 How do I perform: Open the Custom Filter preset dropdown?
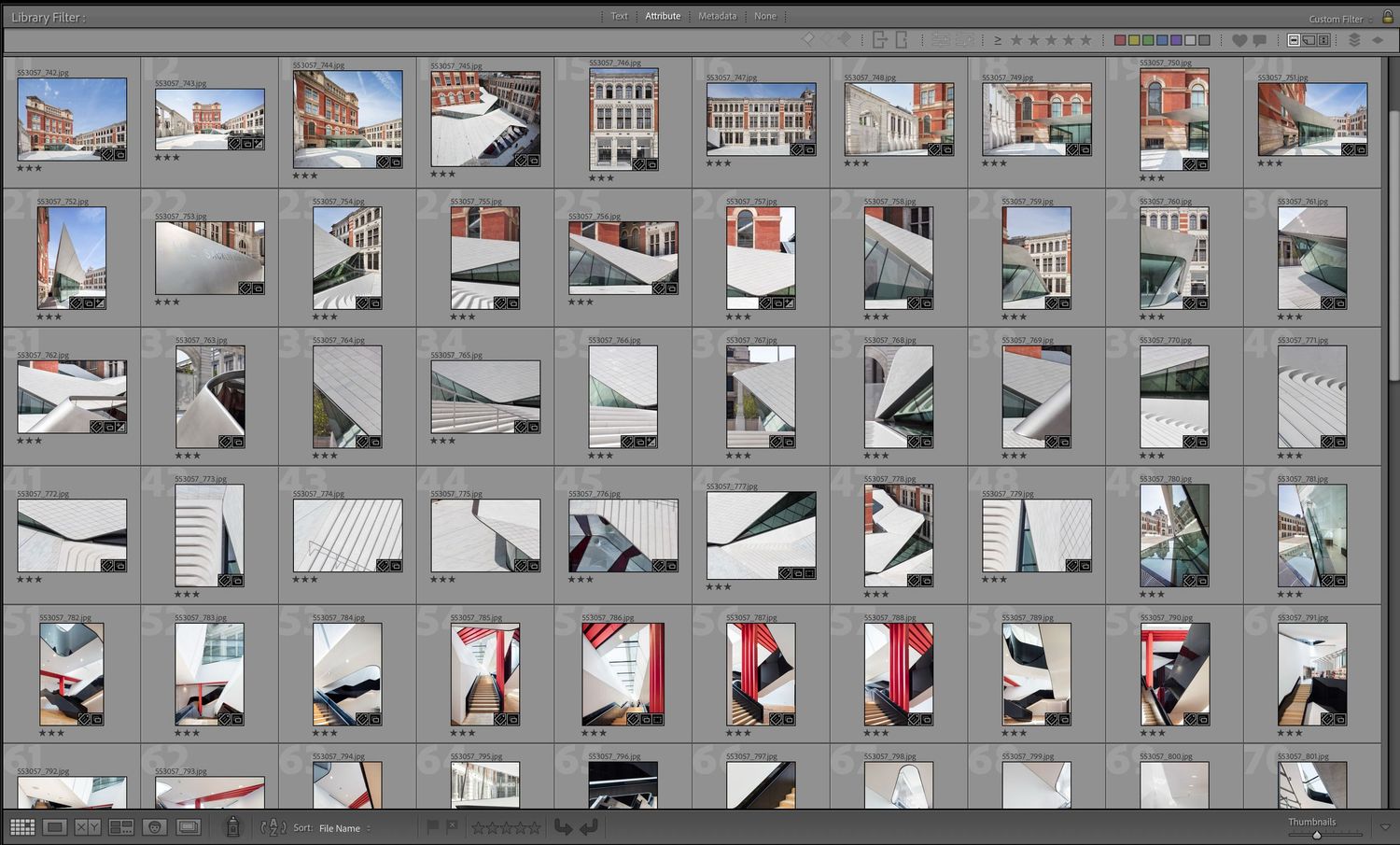[x=1340, y=19]
